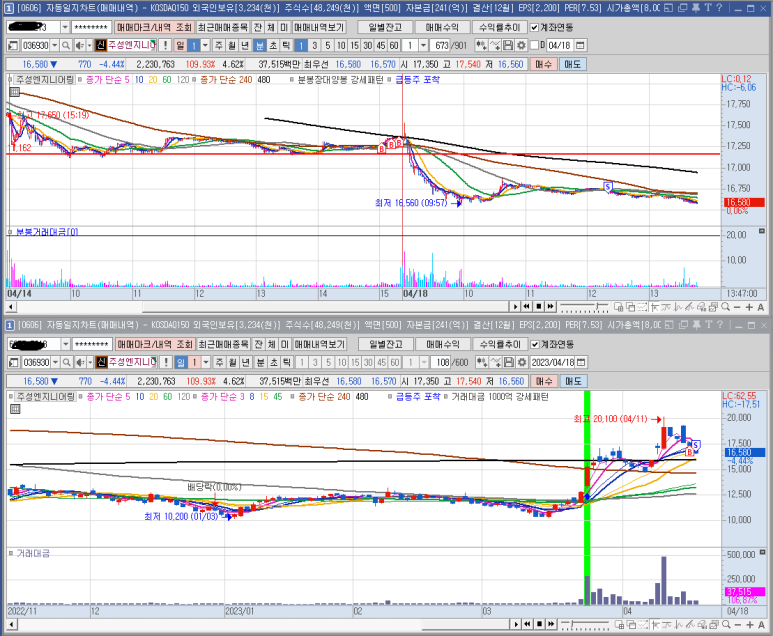This screenshot has width=773, height=636.
Task: Toggle 월 monthly period in bottom window
Action: click(x=233, y=362)
